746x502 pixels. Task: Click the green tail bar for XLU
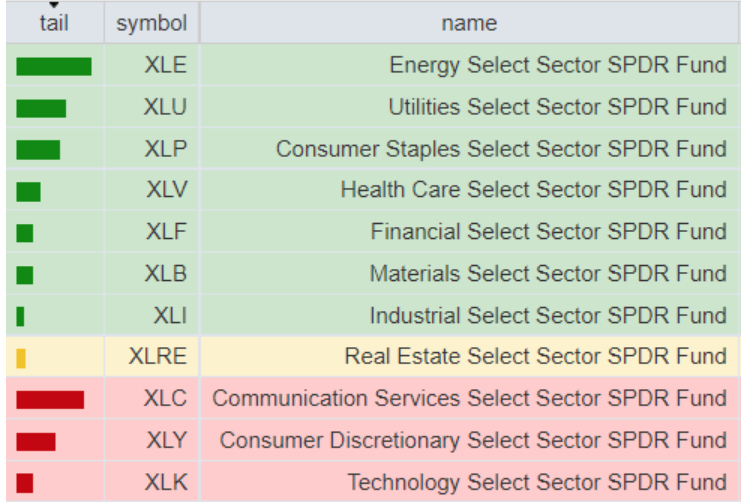point(41,108)
